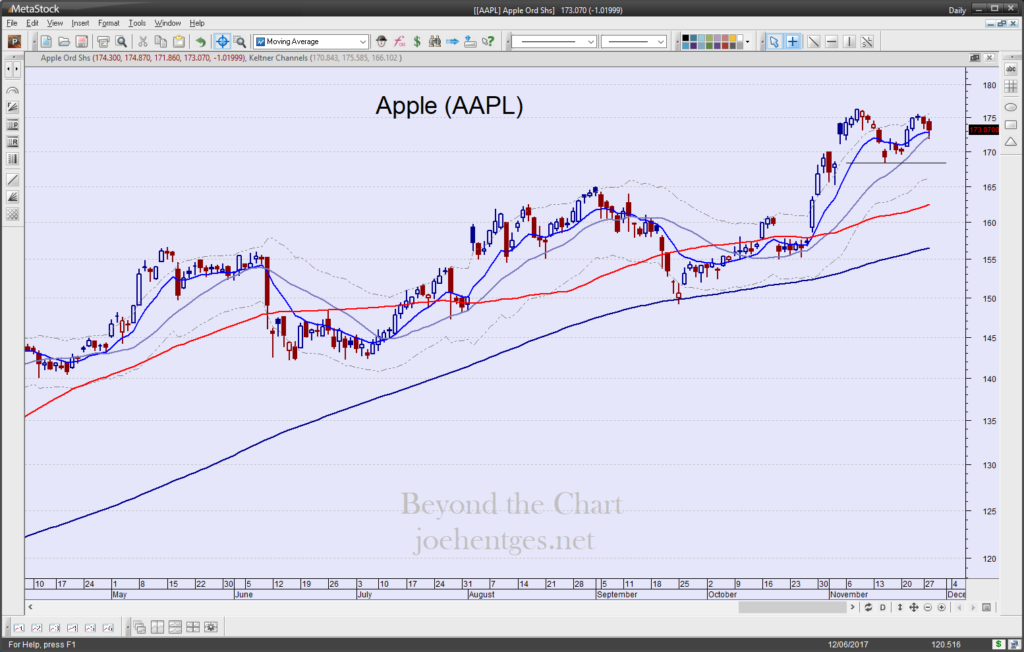Click the green dollar status bar icon
The image size is (1024, 652).
tap(999, 645)
